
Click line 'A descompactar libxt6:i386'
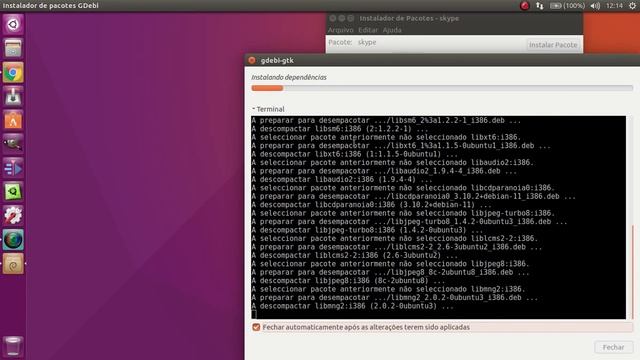coord(354,154)
